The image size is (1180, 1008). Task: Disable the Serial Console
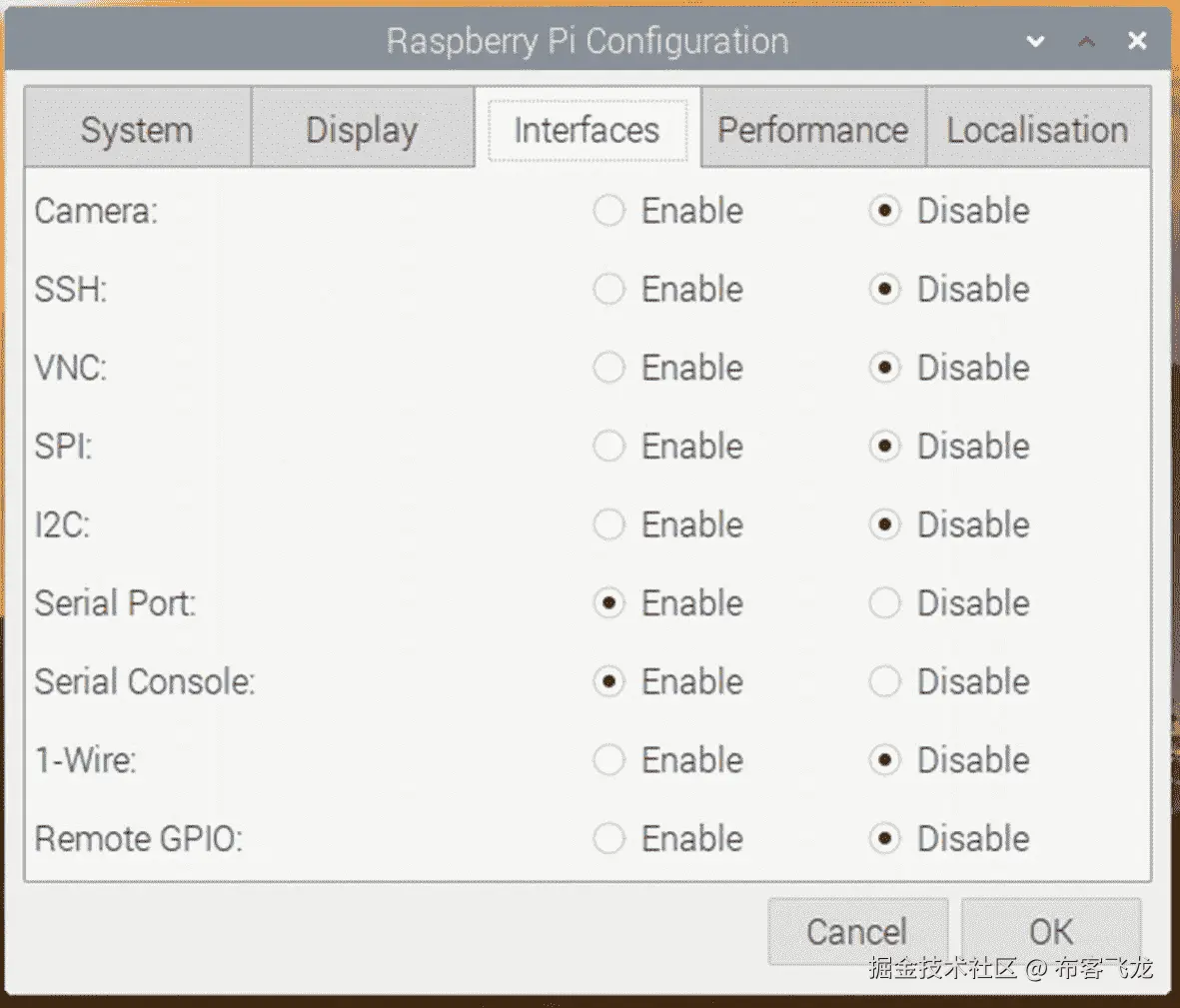[x=884, y=681]
